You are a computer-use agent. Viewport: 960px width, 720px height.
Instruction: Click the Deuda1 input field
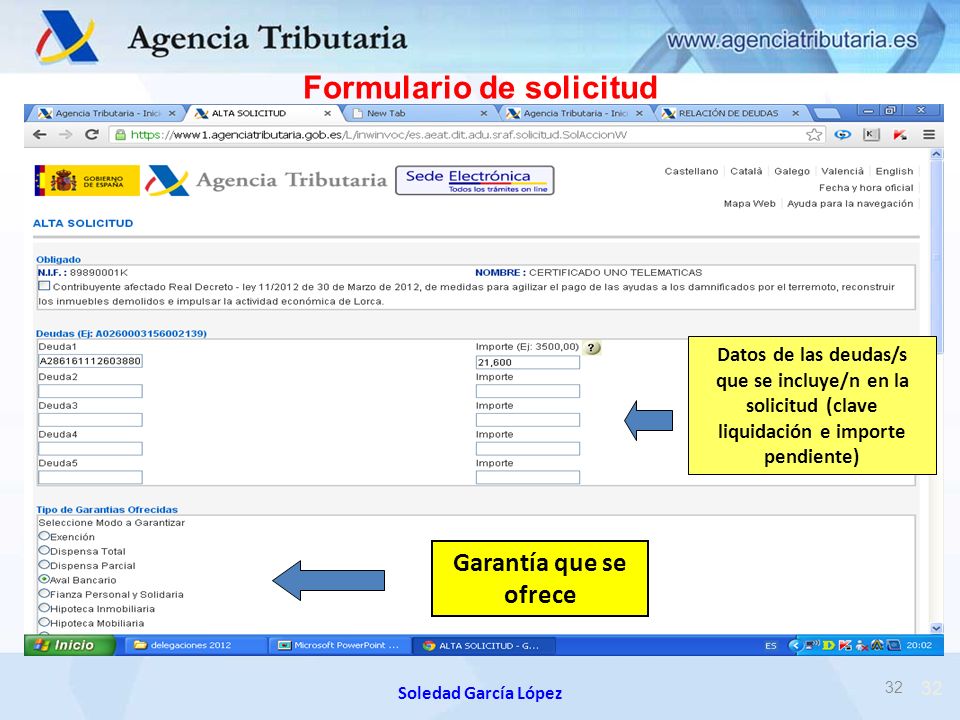point(91,361)
